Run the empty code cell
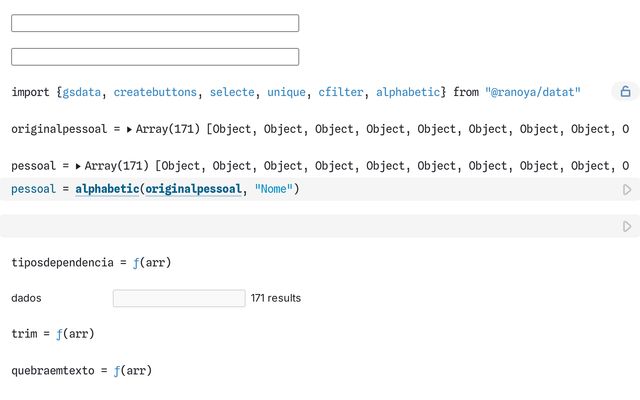The image size is (640, 400). (627, 227)
